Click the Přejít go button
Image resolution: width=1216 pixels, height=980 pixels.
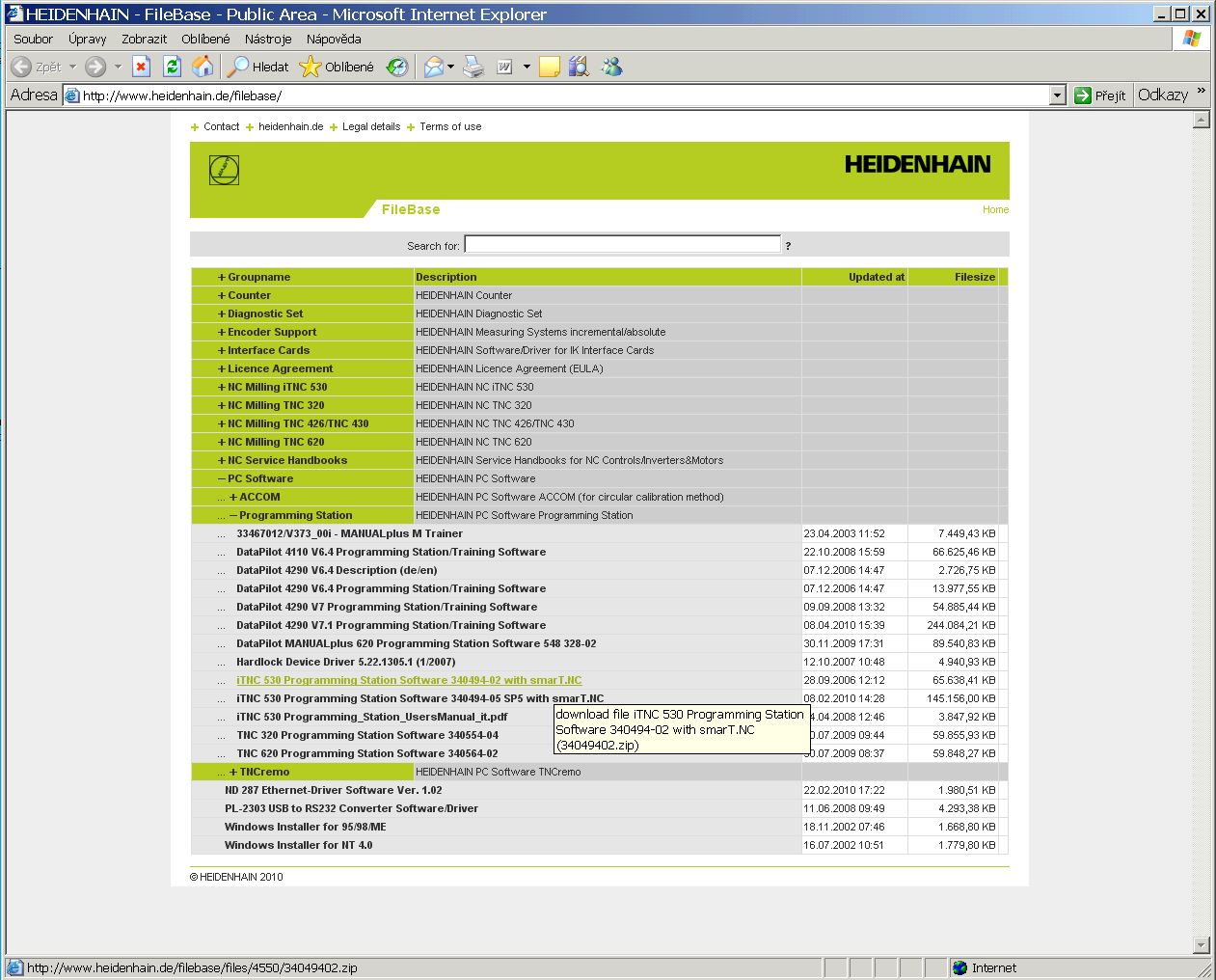1099,95
